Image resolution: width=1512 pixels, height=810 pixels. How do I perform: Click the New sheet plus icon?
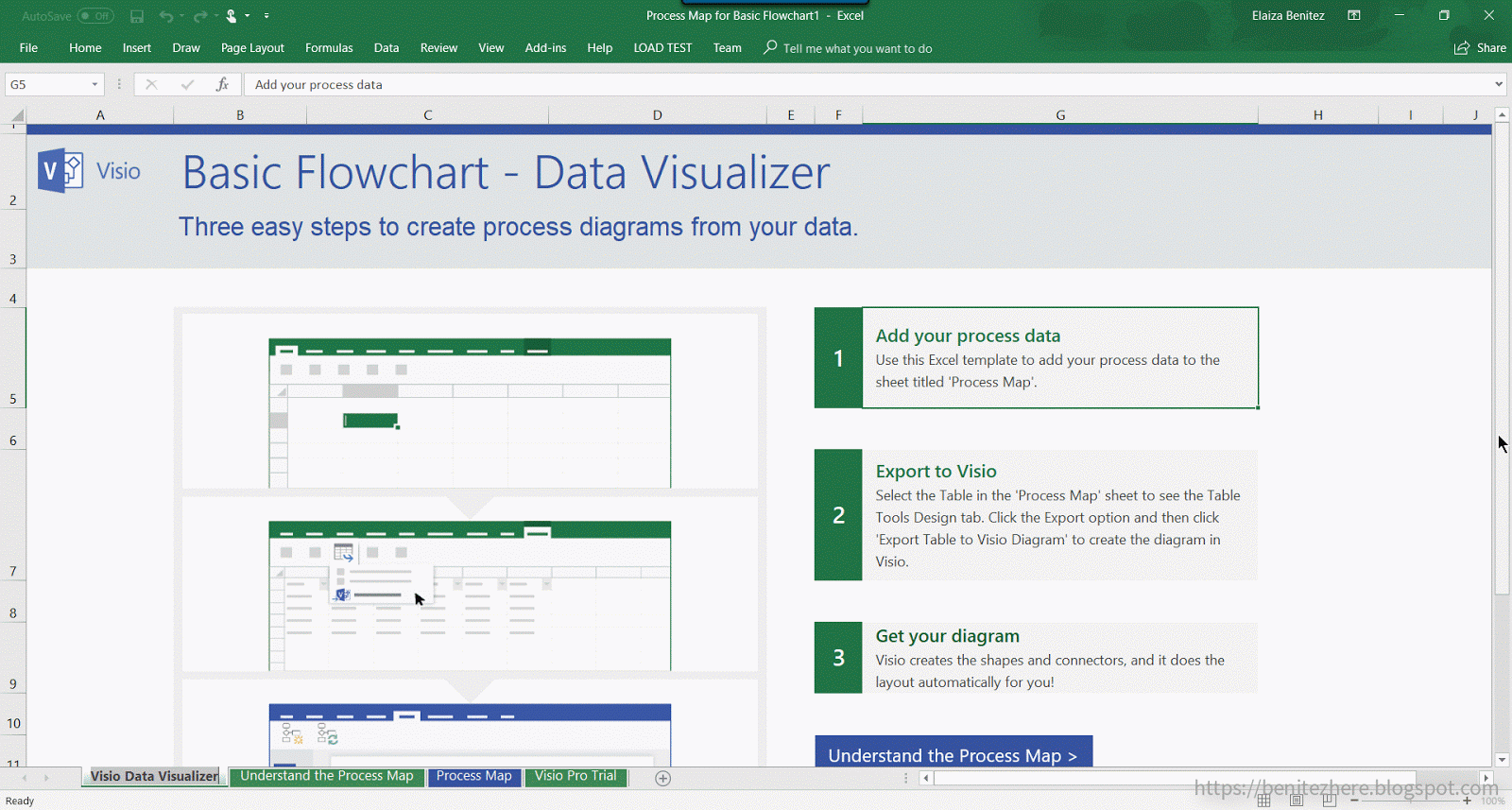coord(663,778)
